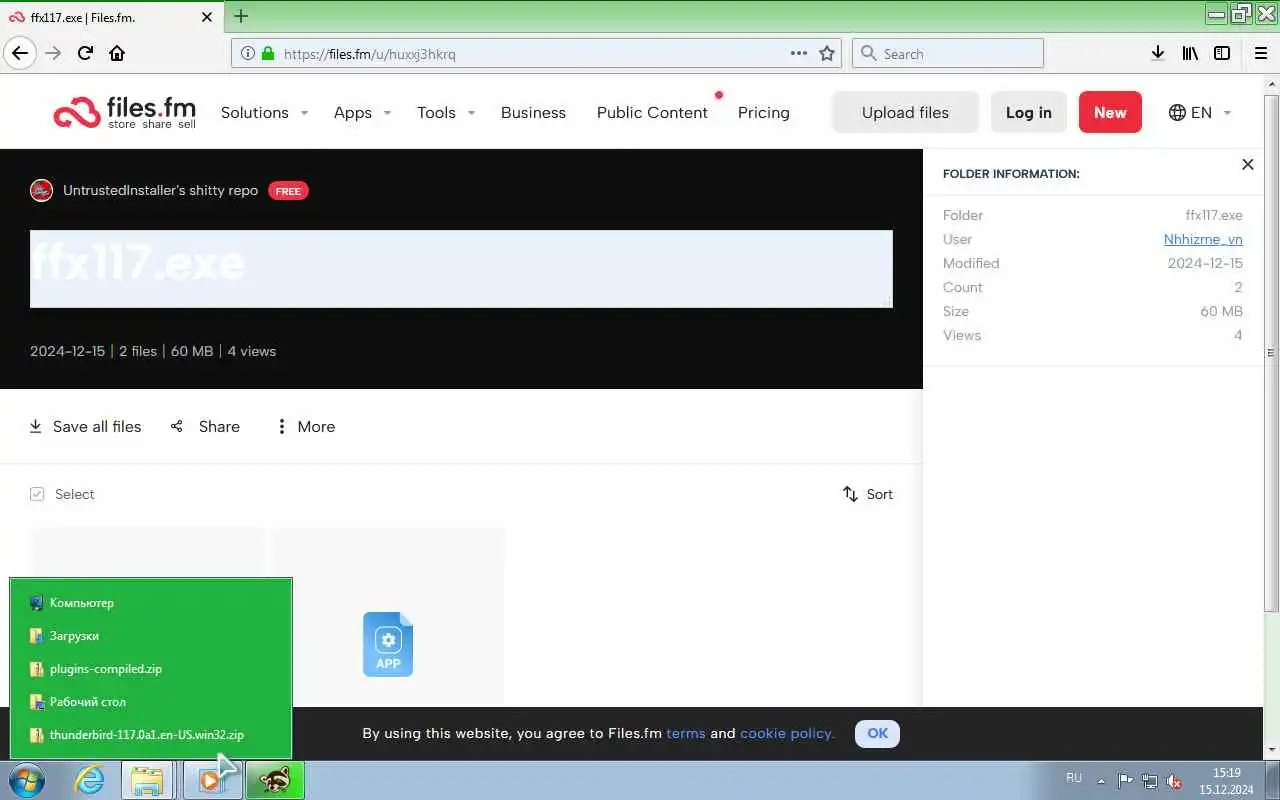Viewport: 1280px width, 800px height.
Task: Open Компьютер in the jump list
Action: 151,603
